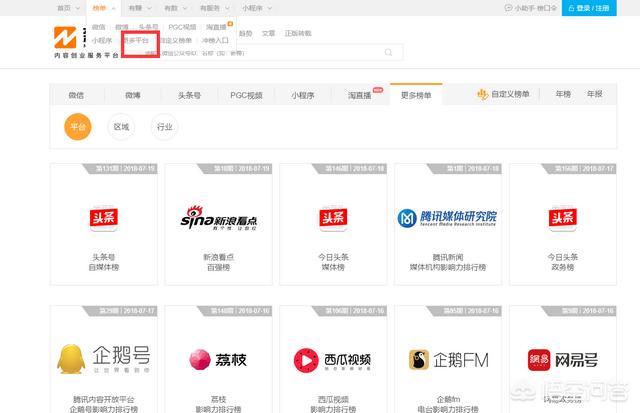640x413 pixels.
Task: Expand the 榜单 top navigation dropdown
Action: 104,8
